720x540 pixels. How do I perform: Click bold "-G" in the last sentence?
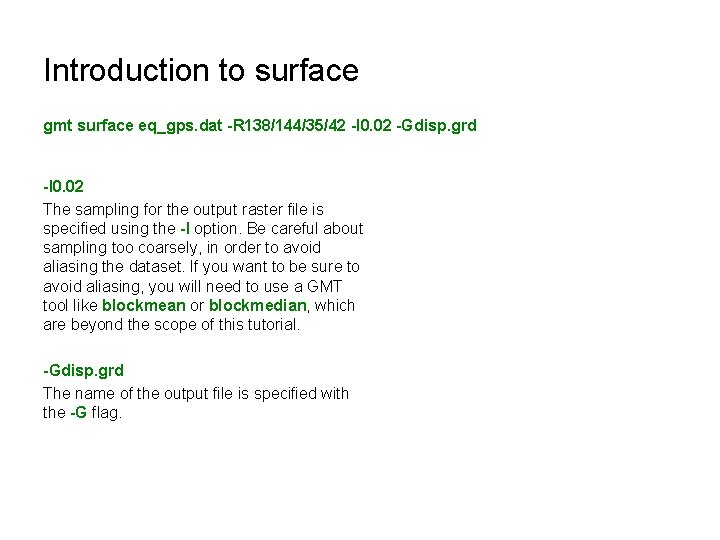tap(78, 412)
